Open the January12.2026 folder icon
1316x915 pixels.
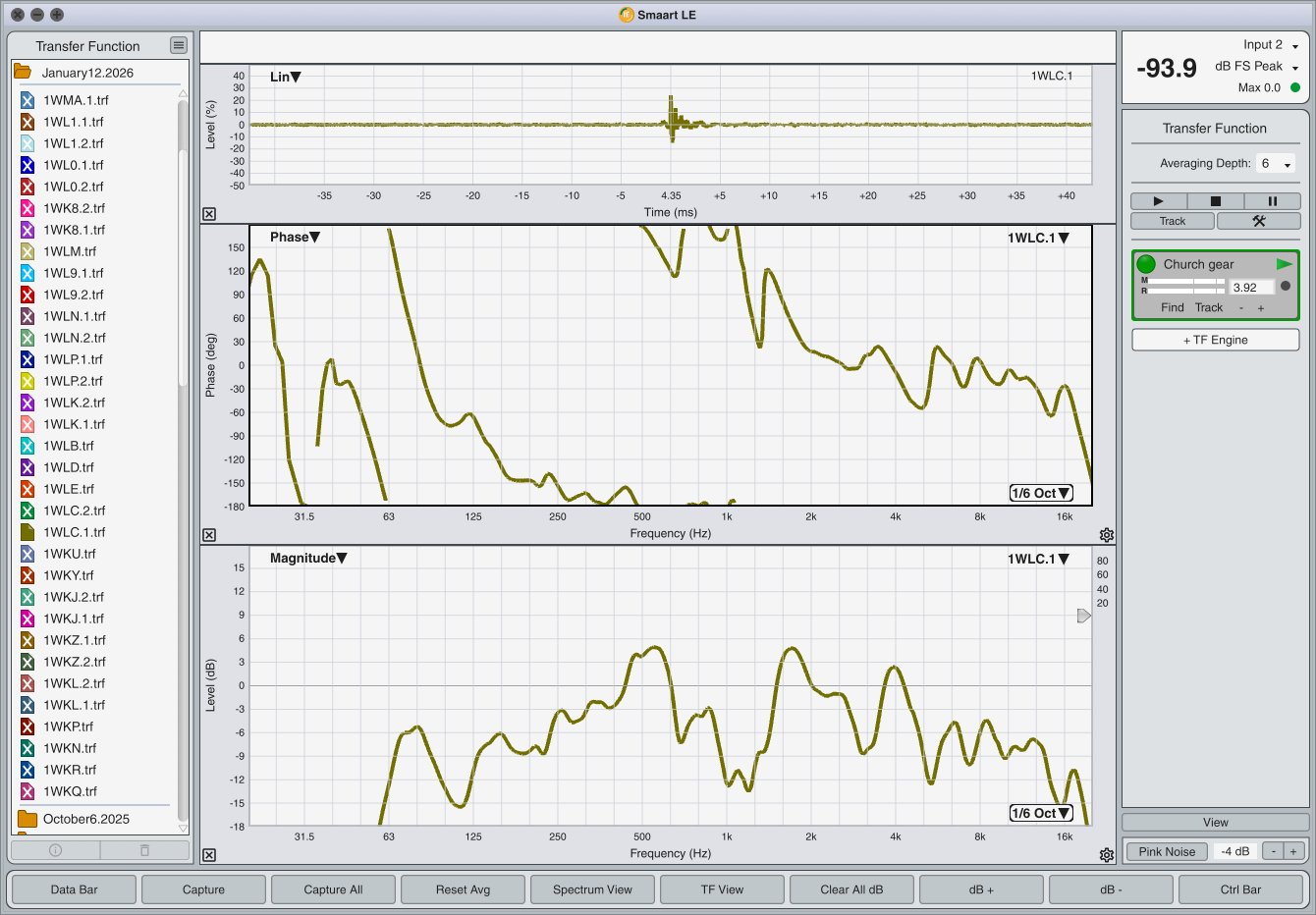click(22, 72)
